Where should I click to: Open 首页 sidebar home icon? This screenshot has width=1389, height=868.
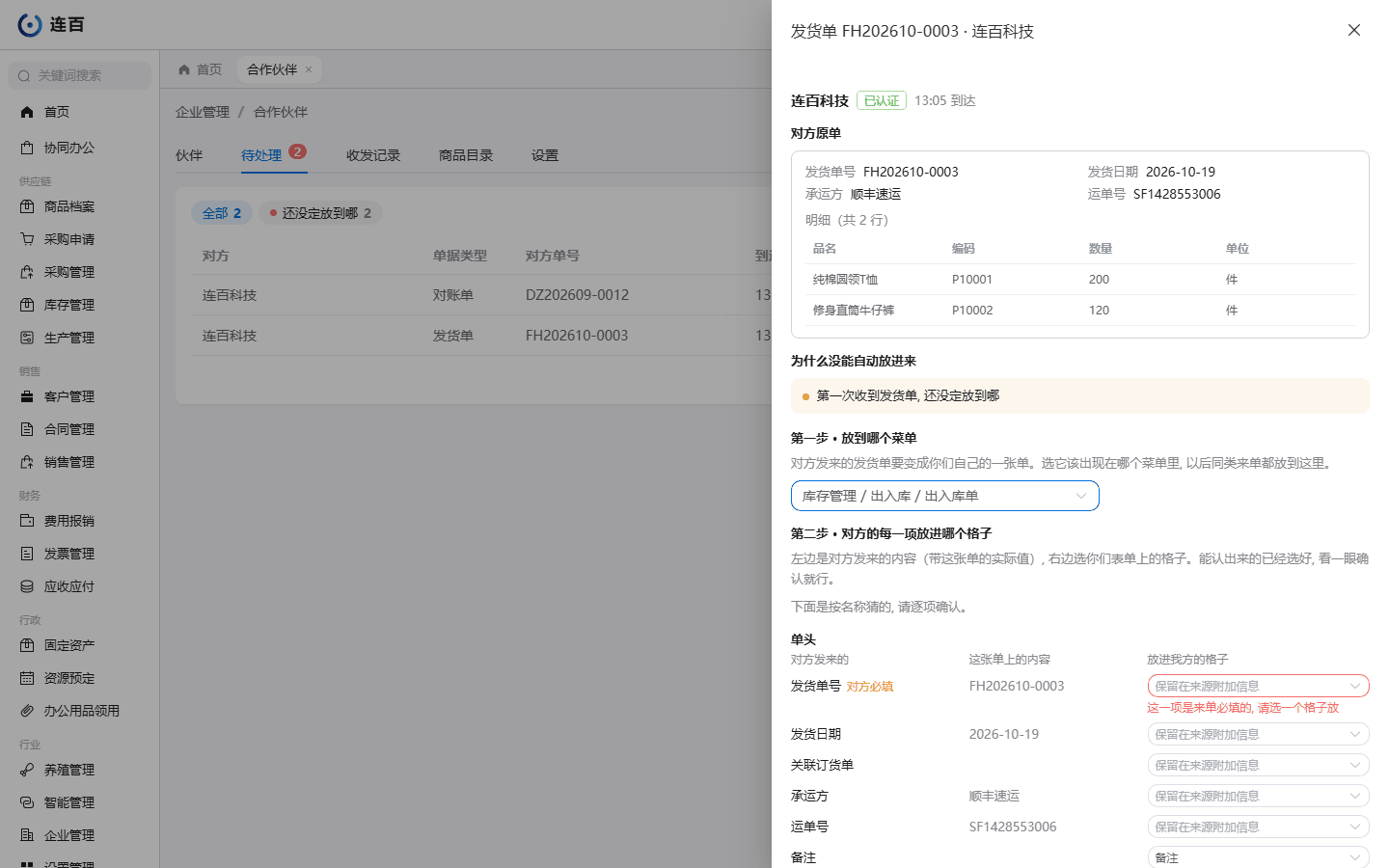pyautogui.click(x=27, y=112)
